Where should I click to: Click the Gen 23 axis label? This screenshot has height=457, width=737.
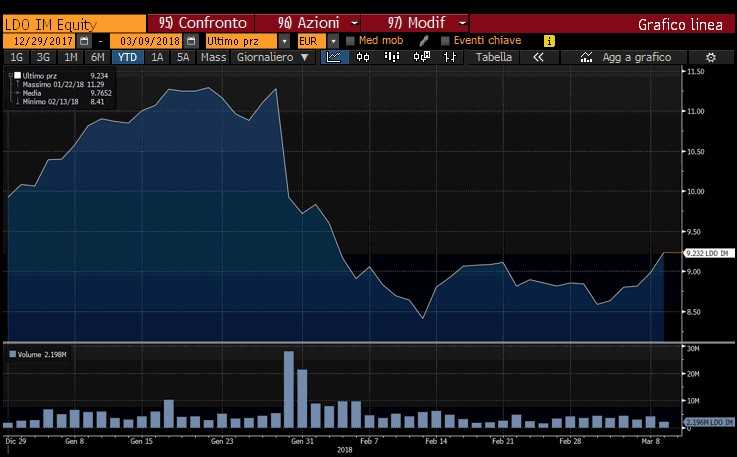click(x=222, y=441)
